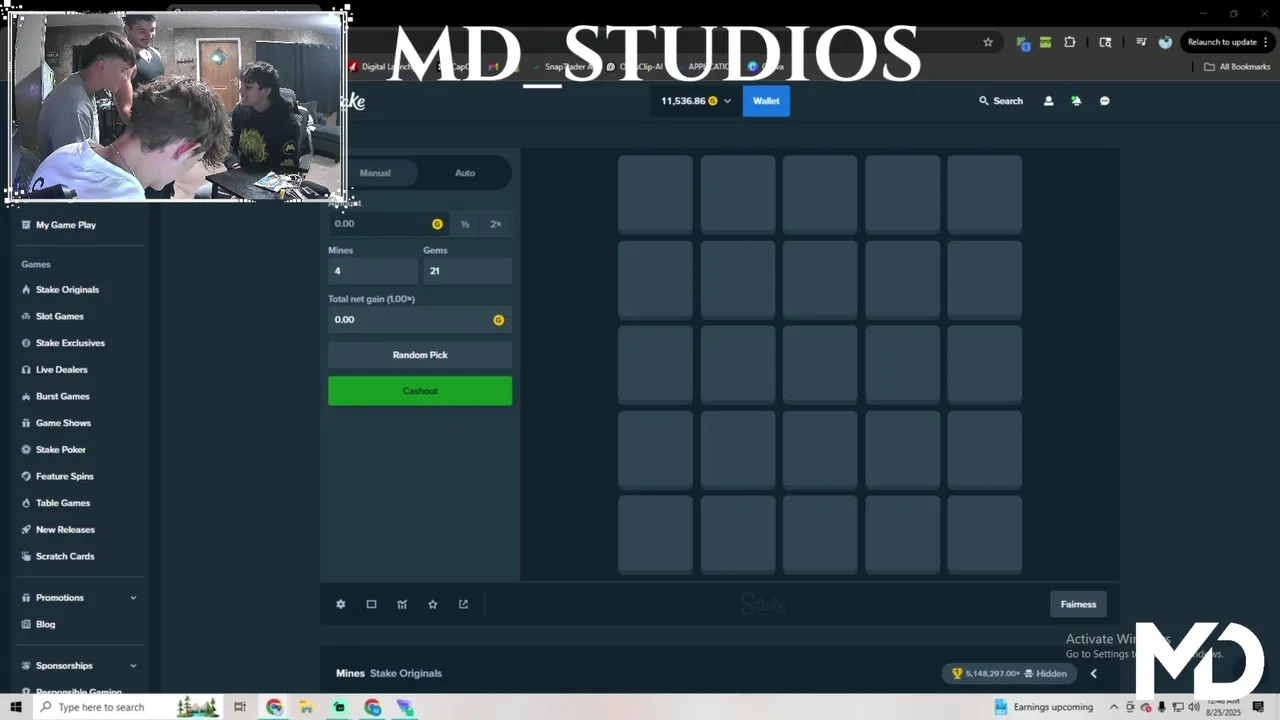Open Stake Originals category
Image resolution: width=1280 pixels, height=720 pixels.
pos(67,290)
